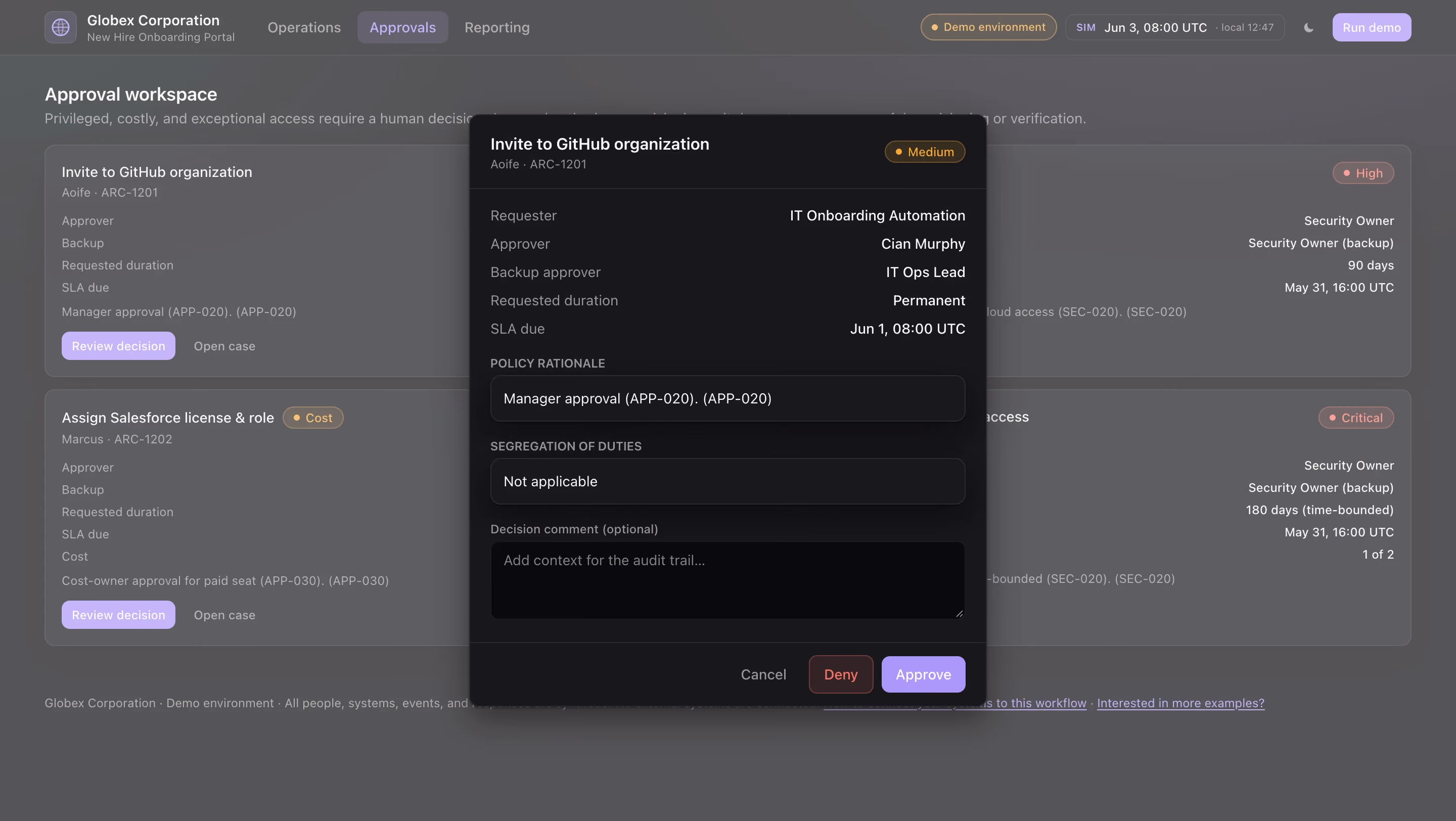1456x821 pixels.
Task: Cancel the decision dialog
Action: [763, 674]
